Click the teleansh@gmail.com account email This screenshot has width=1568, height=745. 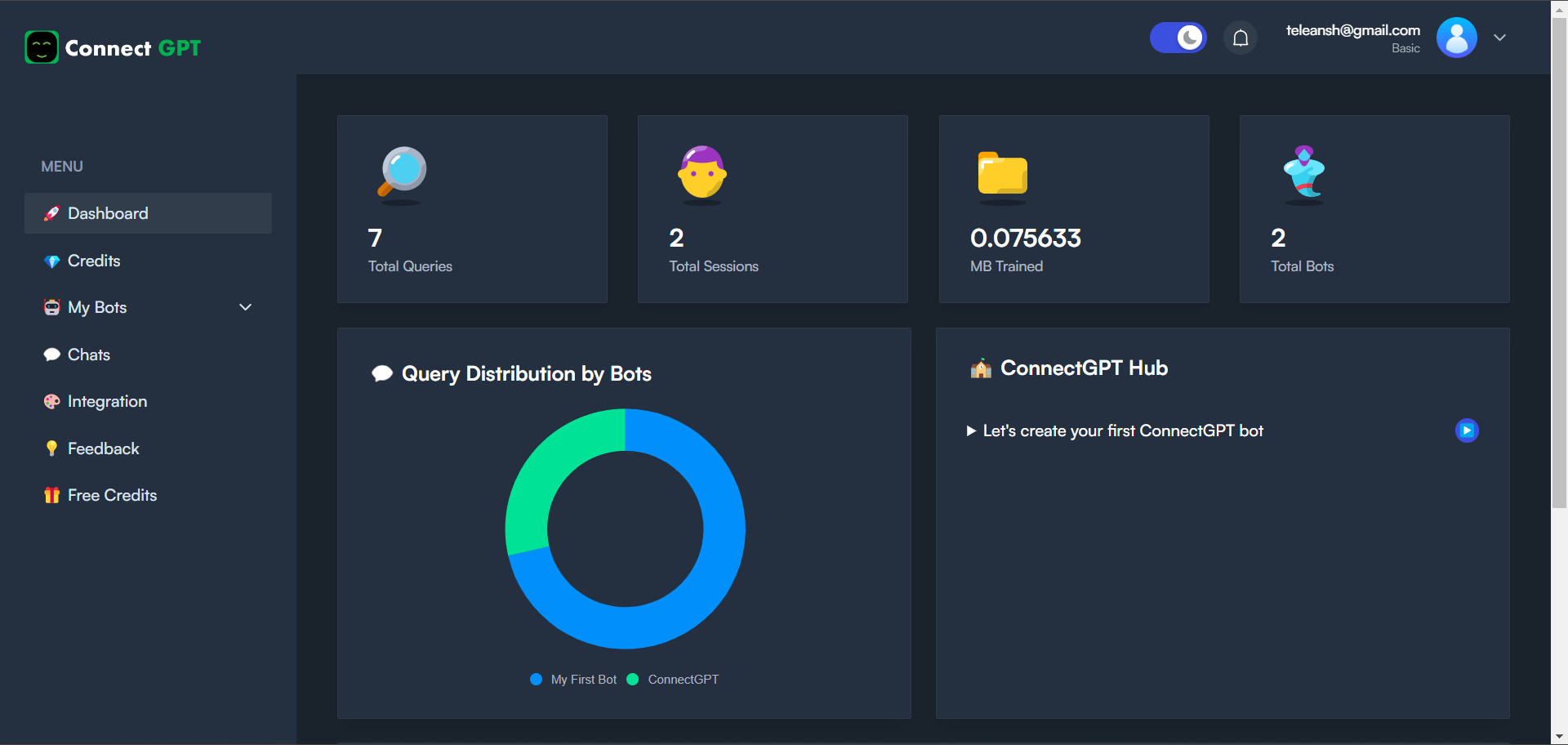coord(1353,30)
